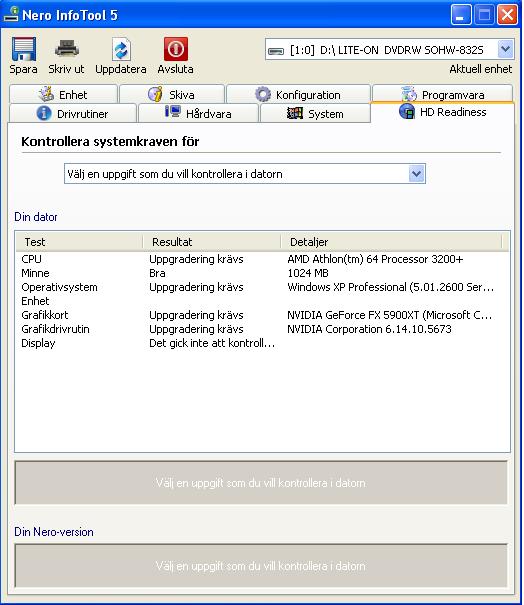The width and height of the screenshot is (524, 605).
Task: Click the 'Uppgradering krävs' result for CPU
Action: (x=196, y=259)
